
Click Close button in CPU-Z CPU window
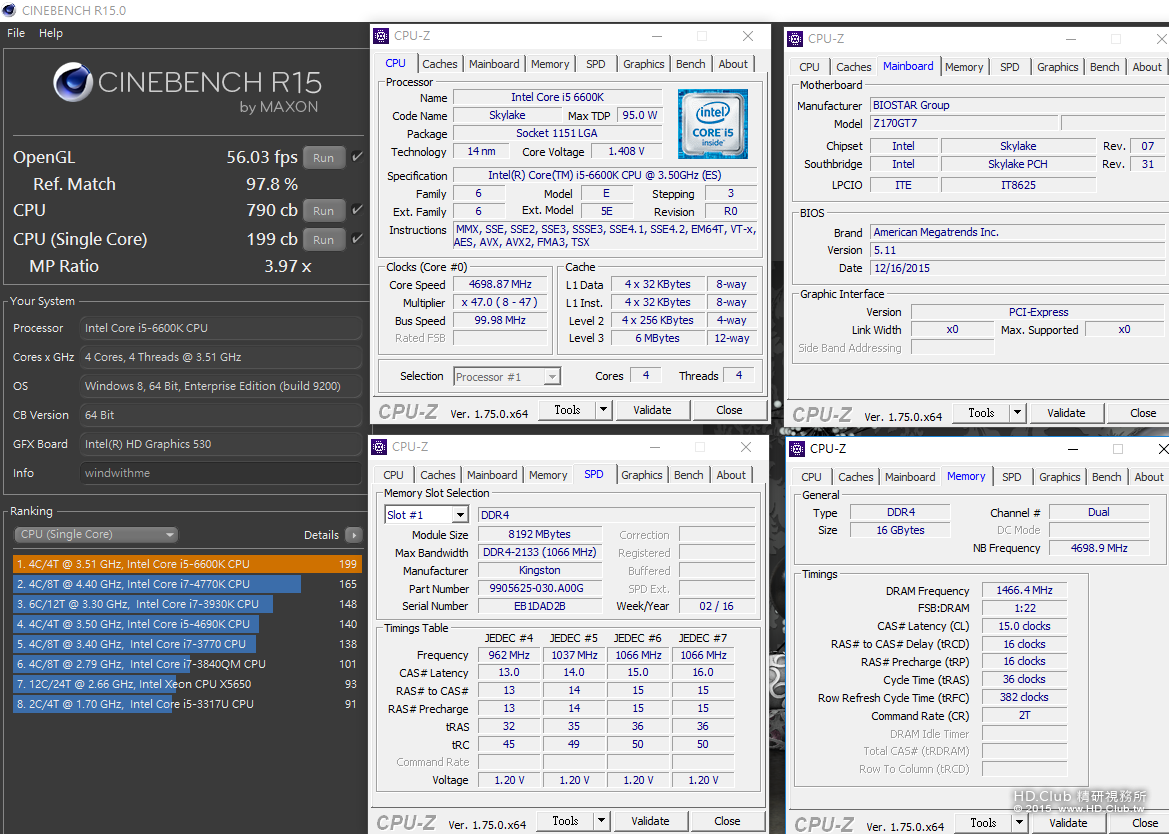pos(729,410)
